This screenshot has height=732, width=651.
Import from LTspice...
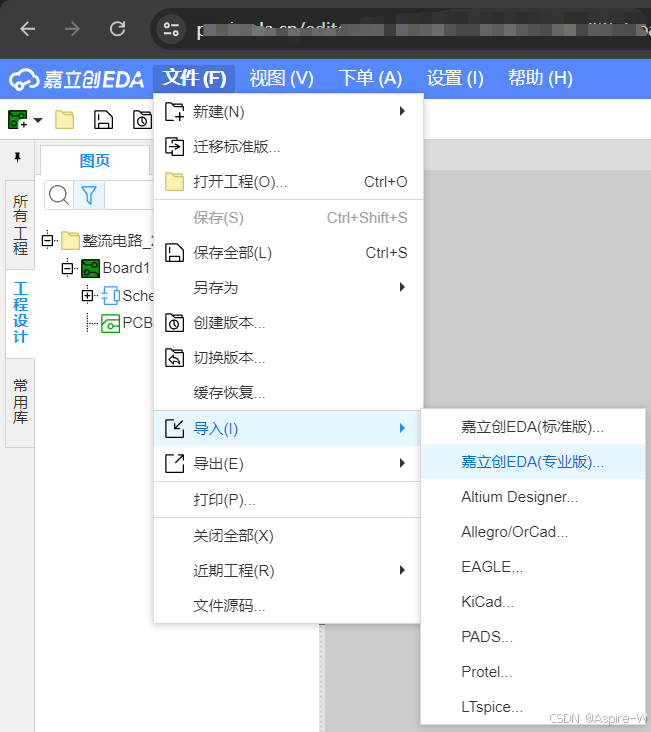tap(533, 707)
